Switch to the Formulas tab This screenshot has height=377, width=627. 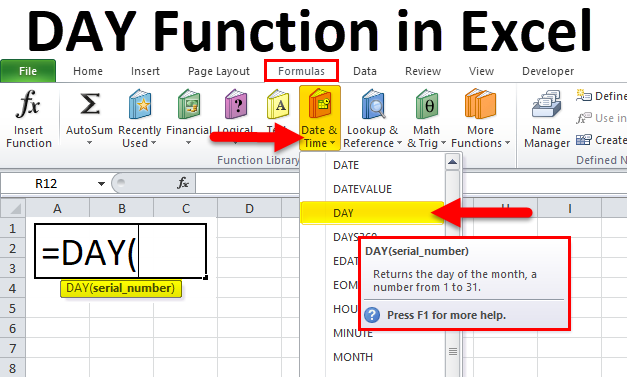(302, 71)
